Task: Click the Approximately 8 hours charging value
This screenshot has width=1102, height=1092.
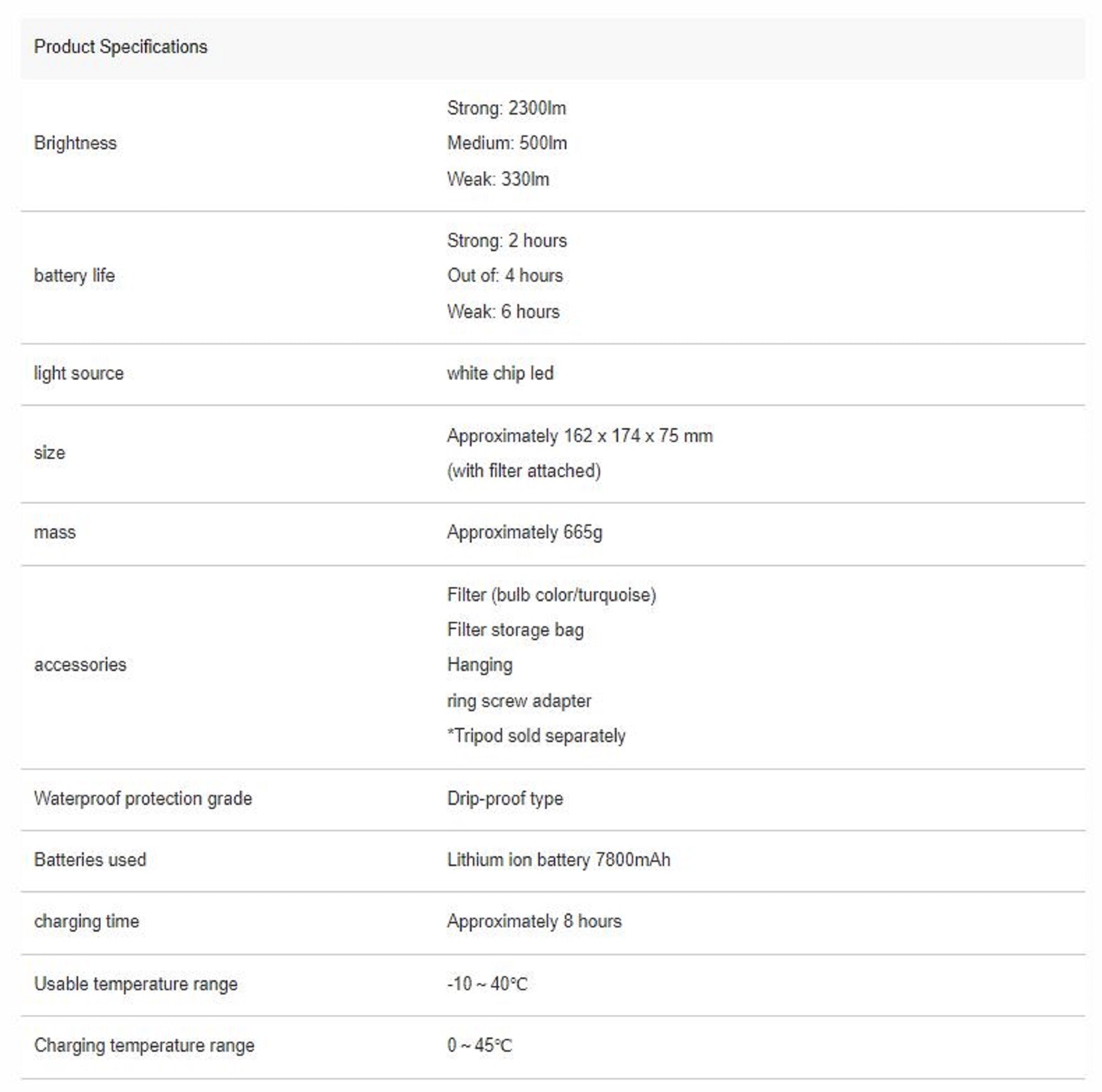Action: click(x=534, y=922)
